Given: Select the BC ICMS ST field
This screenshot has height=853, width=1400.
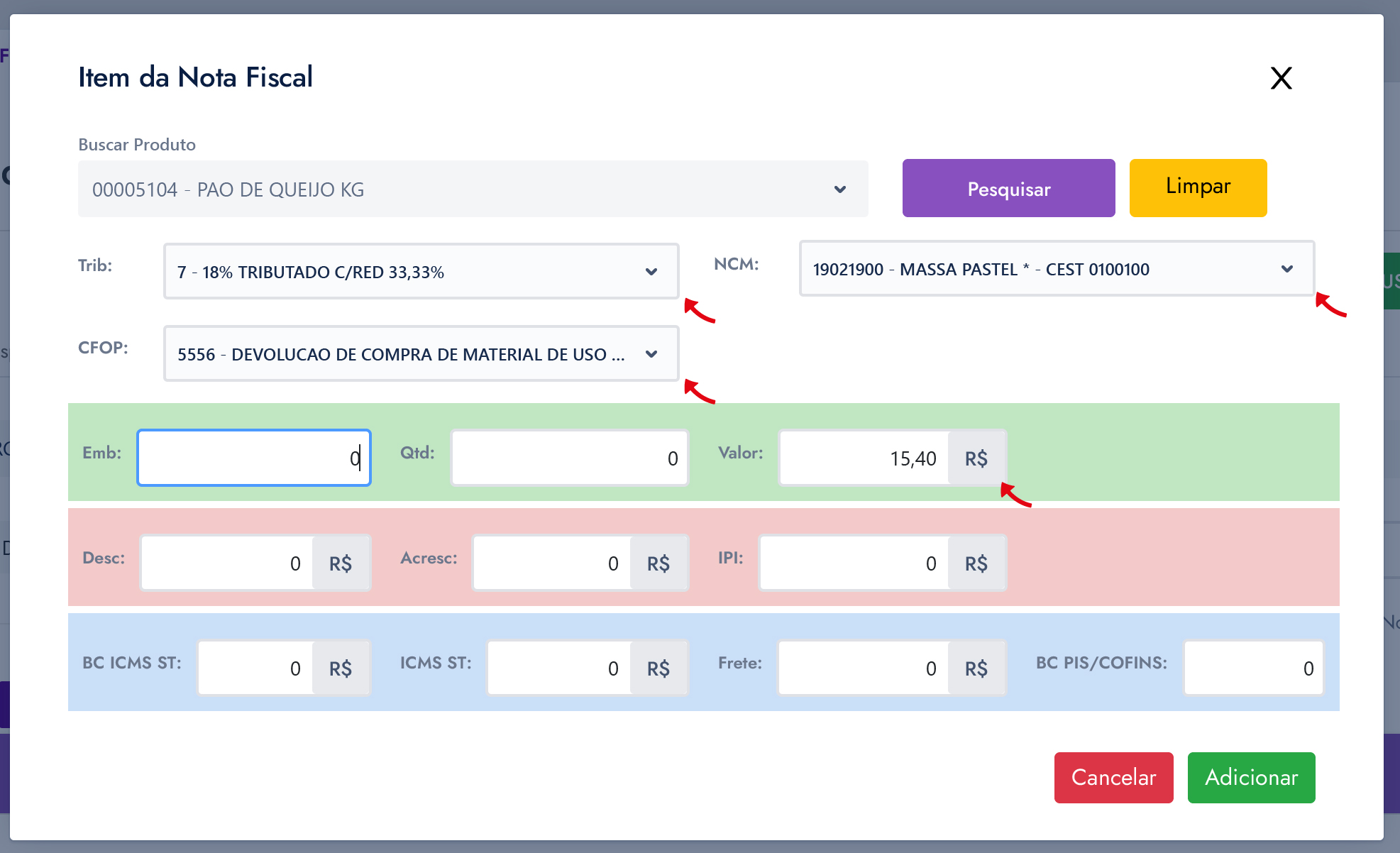Looking at the screenshot, I should (x=256, y=668).
